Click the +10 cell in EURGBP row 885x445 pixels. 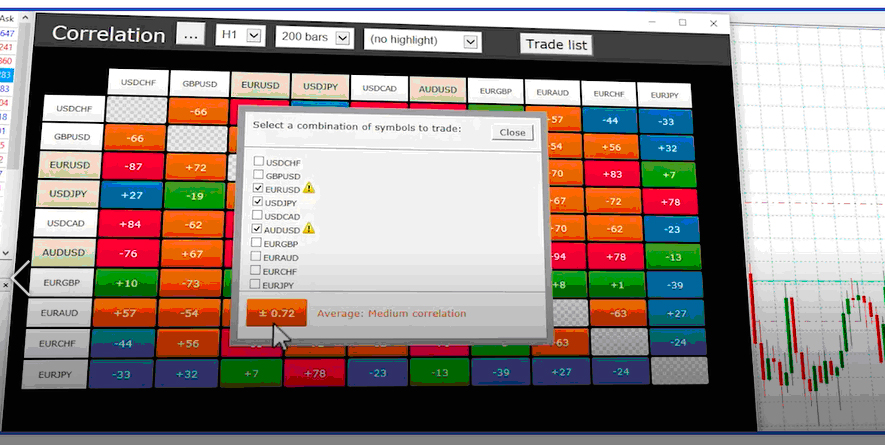tap(126, 283)
